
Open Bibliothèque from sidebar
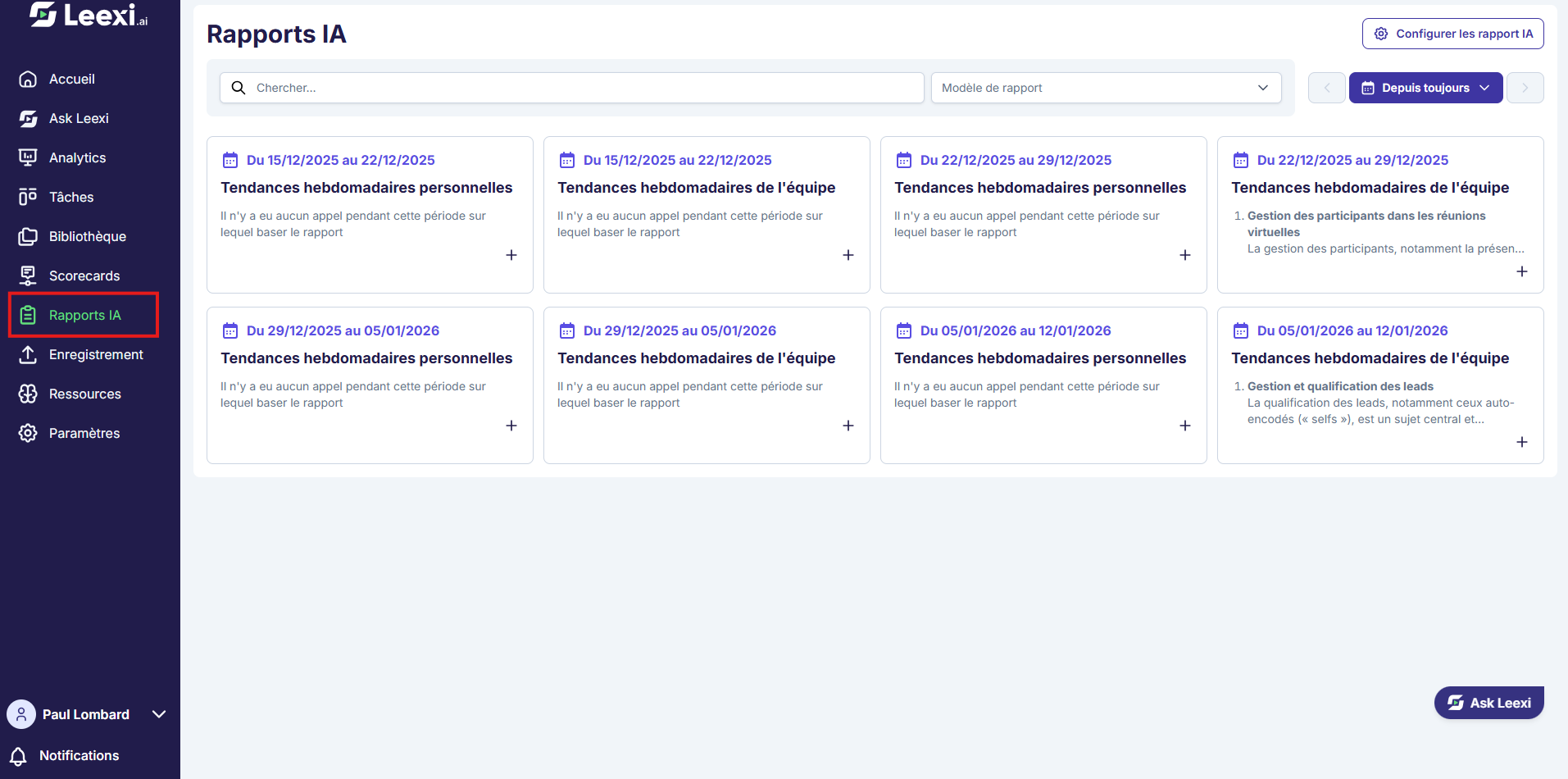(x=88, y=236)
